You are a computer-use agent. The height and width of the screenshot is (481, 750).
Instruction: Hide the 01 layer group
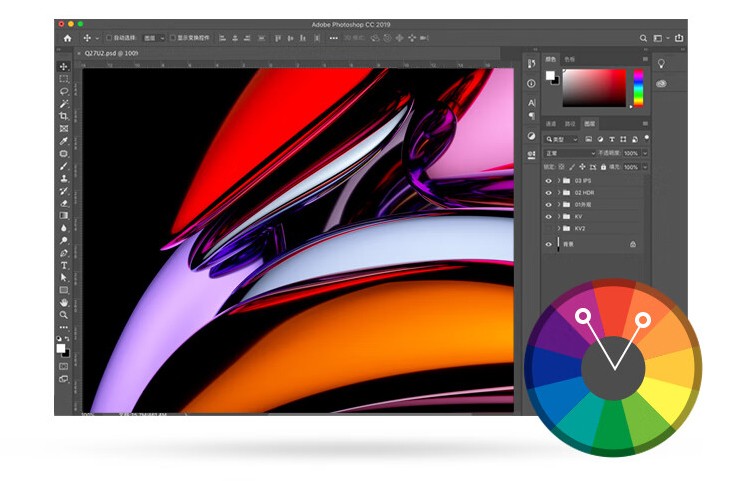click(549, 205)
